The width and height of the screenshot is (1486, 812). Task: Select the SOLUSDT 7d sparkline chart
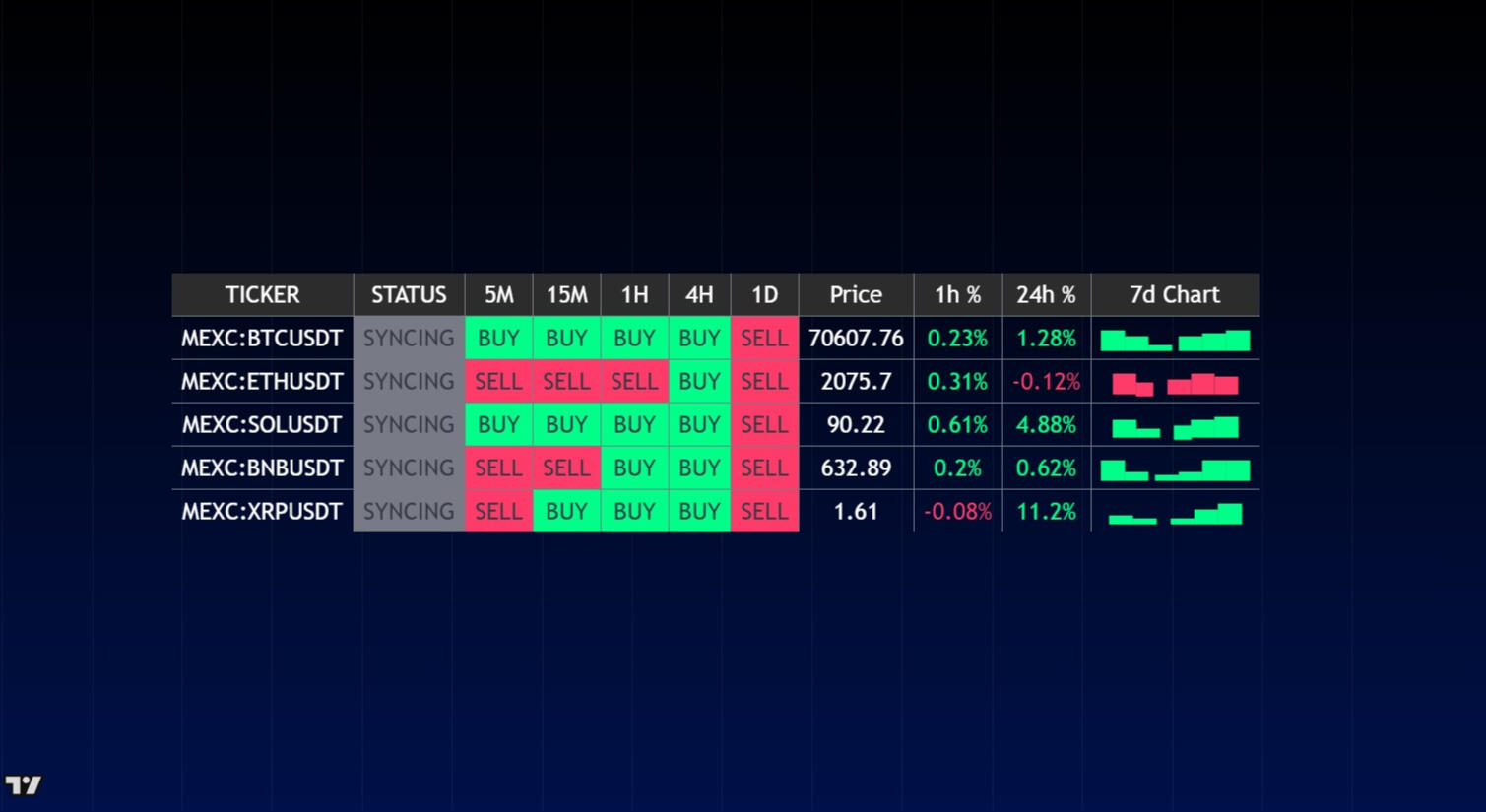pos(1175,427)
